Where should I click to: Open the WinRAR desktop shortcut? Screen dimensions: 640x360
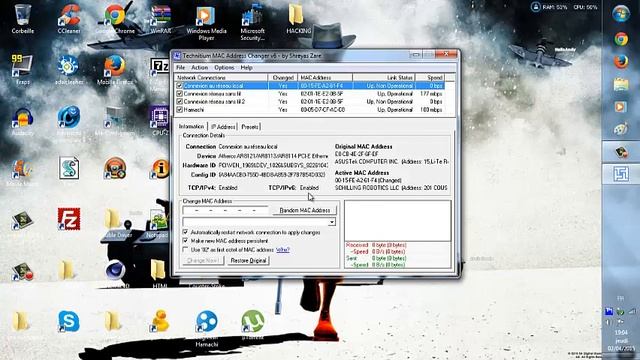(161, 18)
